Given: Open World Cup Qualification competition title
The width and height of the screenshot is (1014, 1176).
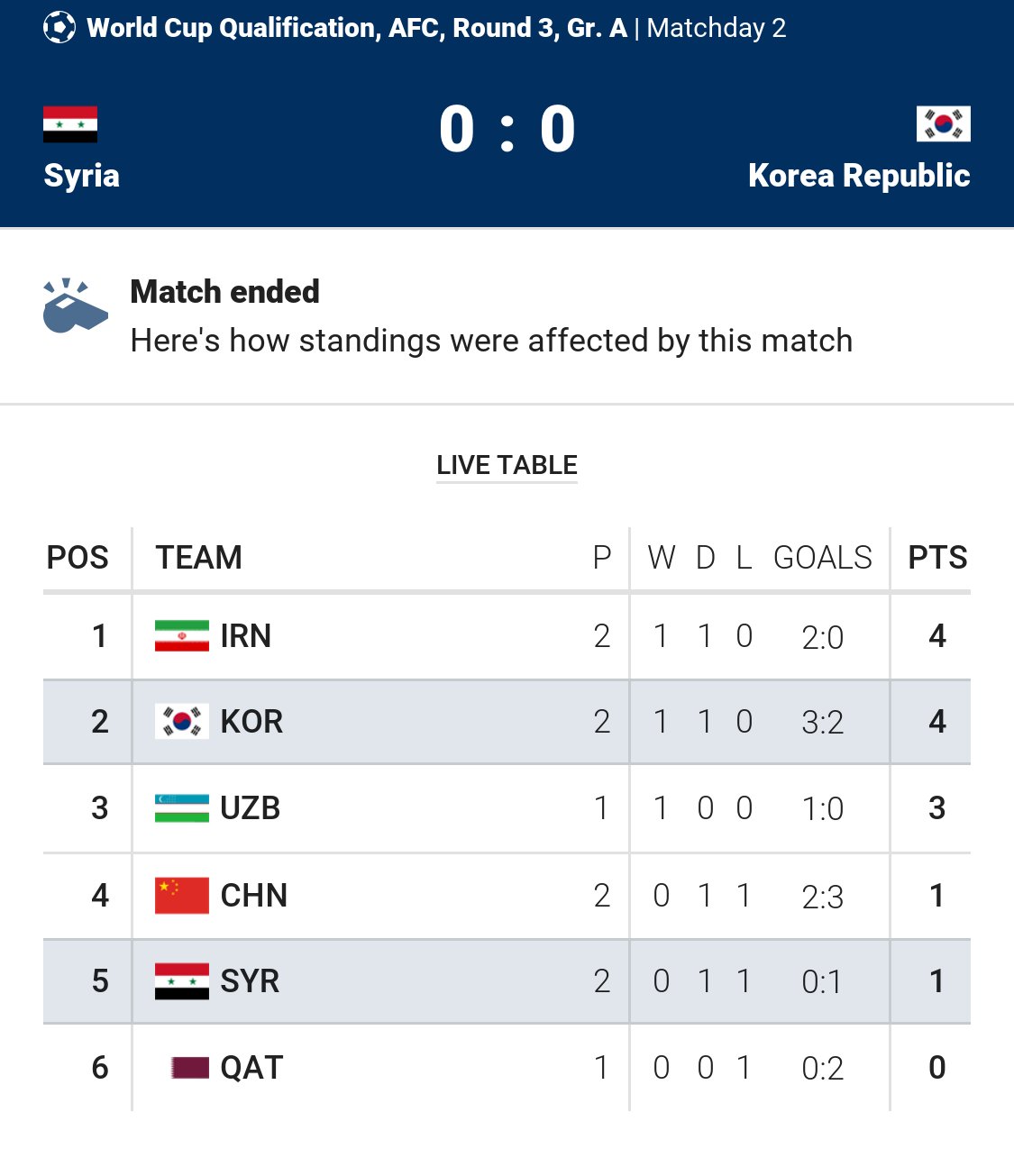Looking at the screenshot, I should coord(357,28).
